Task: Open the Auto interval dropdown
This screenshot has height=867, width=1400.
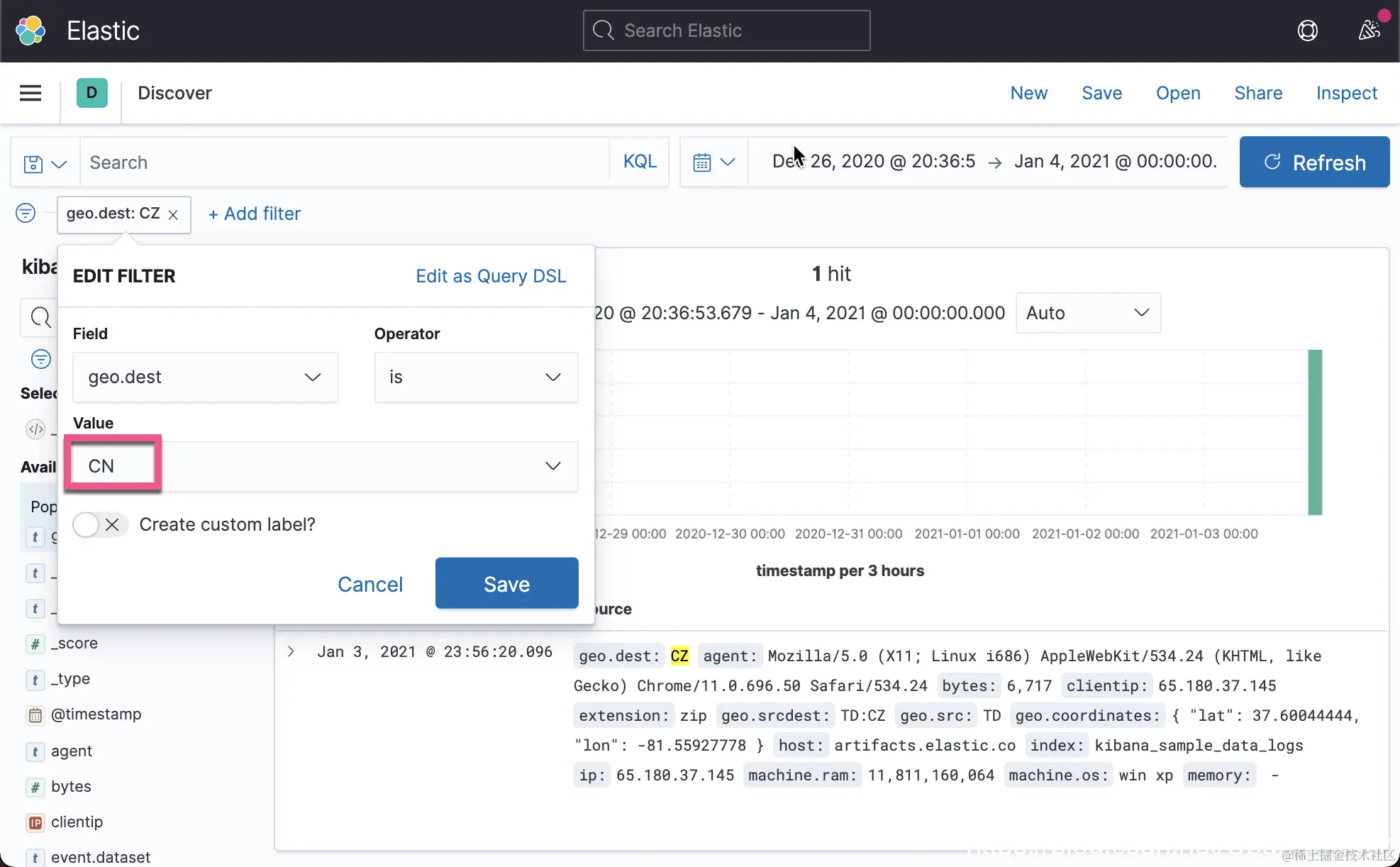Action: coord(1087,313)
